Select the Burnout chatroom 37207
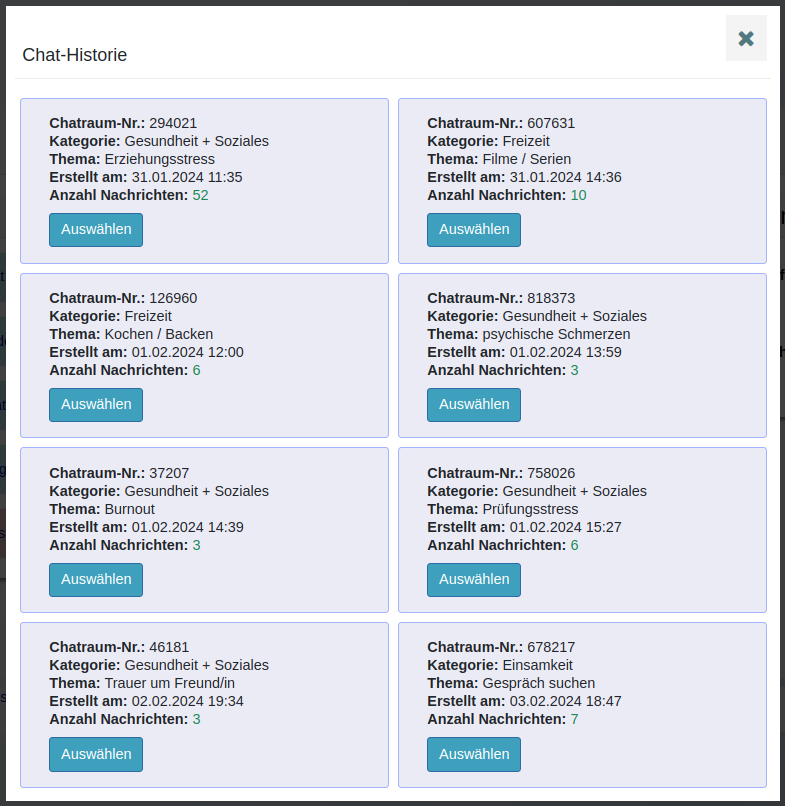Viewport: 785px width, 806px height. click(x=96, y=579)
